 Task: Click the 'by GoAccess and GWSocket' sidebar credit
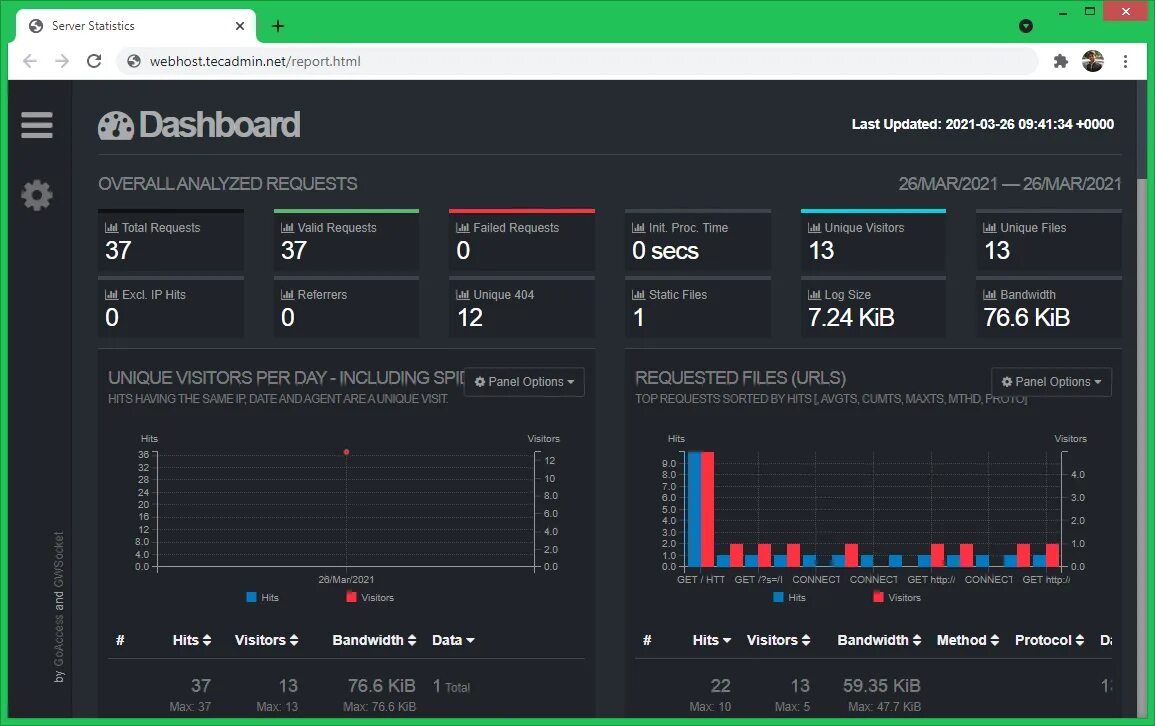pos(59,607)
